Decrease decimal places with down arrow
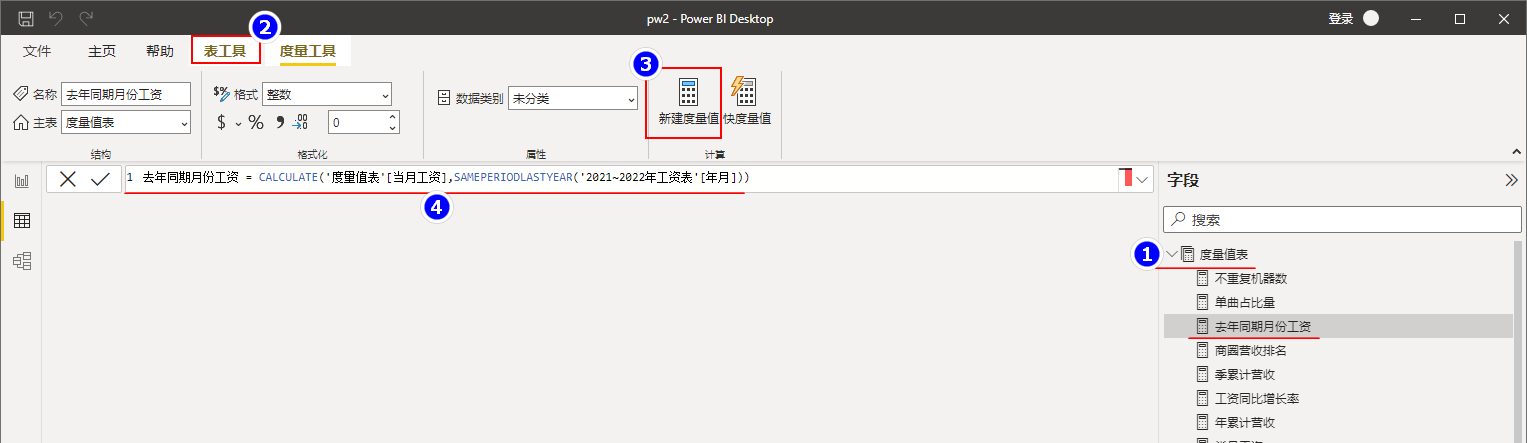Screen dimensions: 1527x443 pyautogui.click(x=392, y=128)
